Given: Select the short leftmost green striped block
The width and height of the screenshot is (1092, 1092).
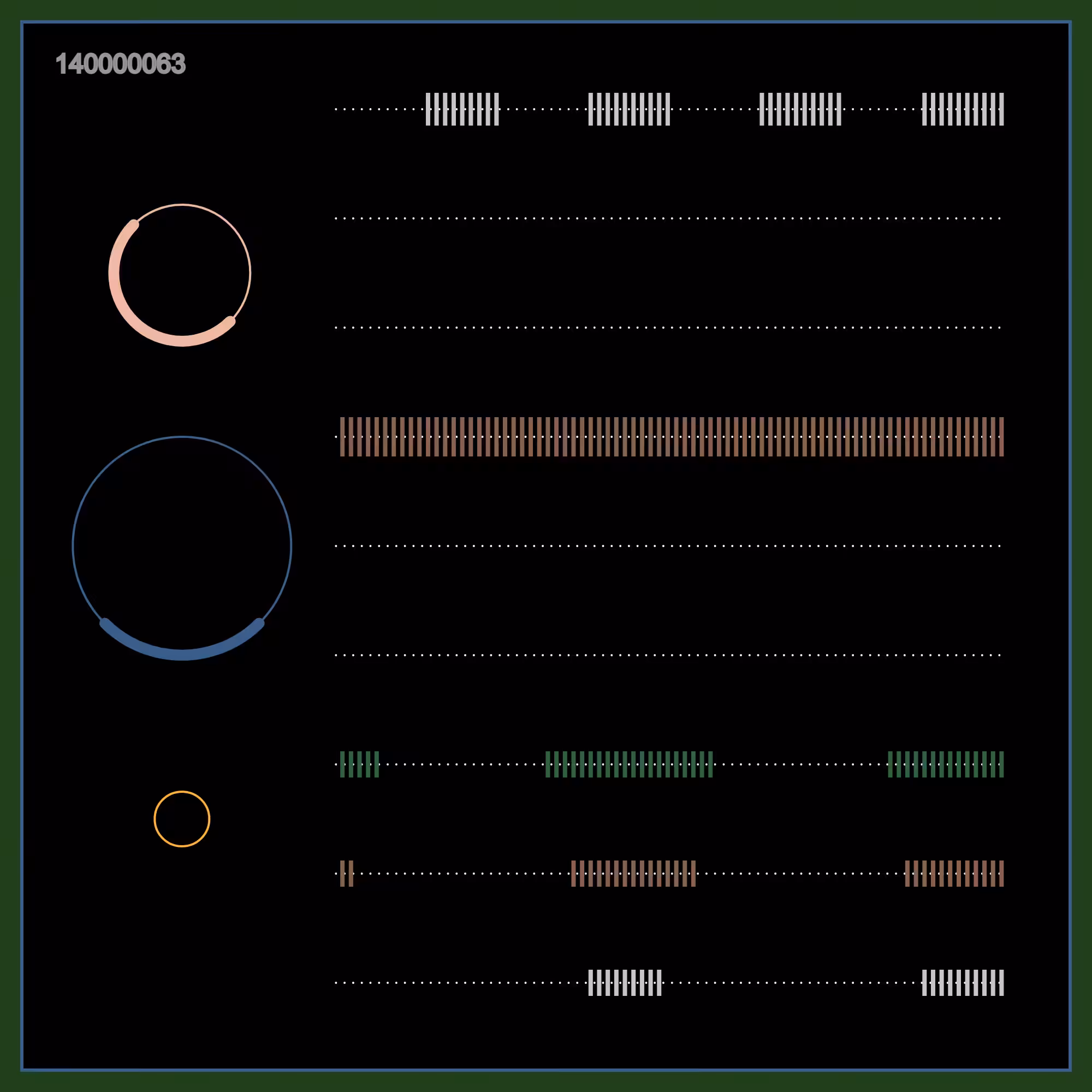Looking at the screenshot, I should [359, 764].
